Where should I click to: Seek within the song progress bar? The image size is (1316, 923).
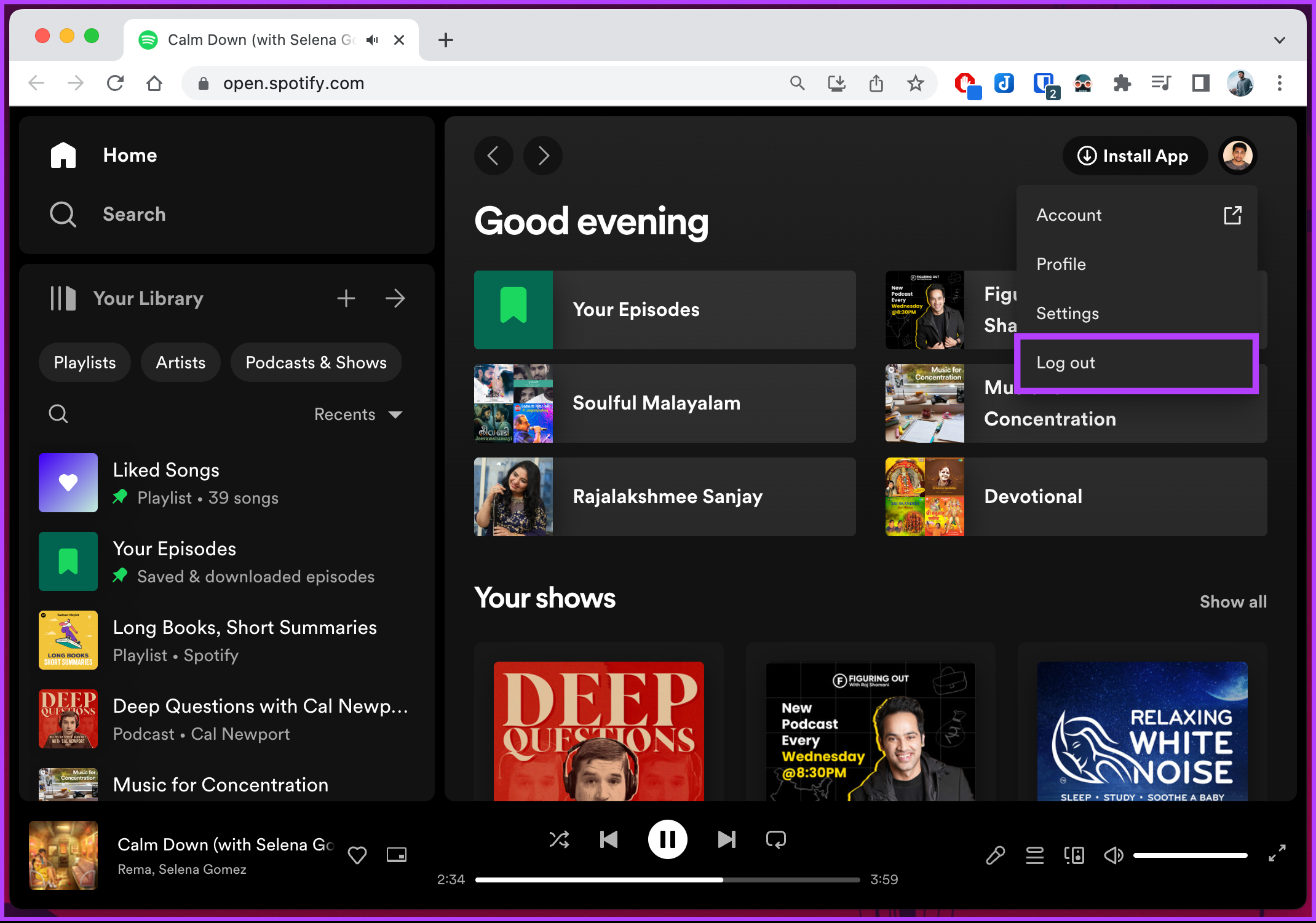[667, 880]
